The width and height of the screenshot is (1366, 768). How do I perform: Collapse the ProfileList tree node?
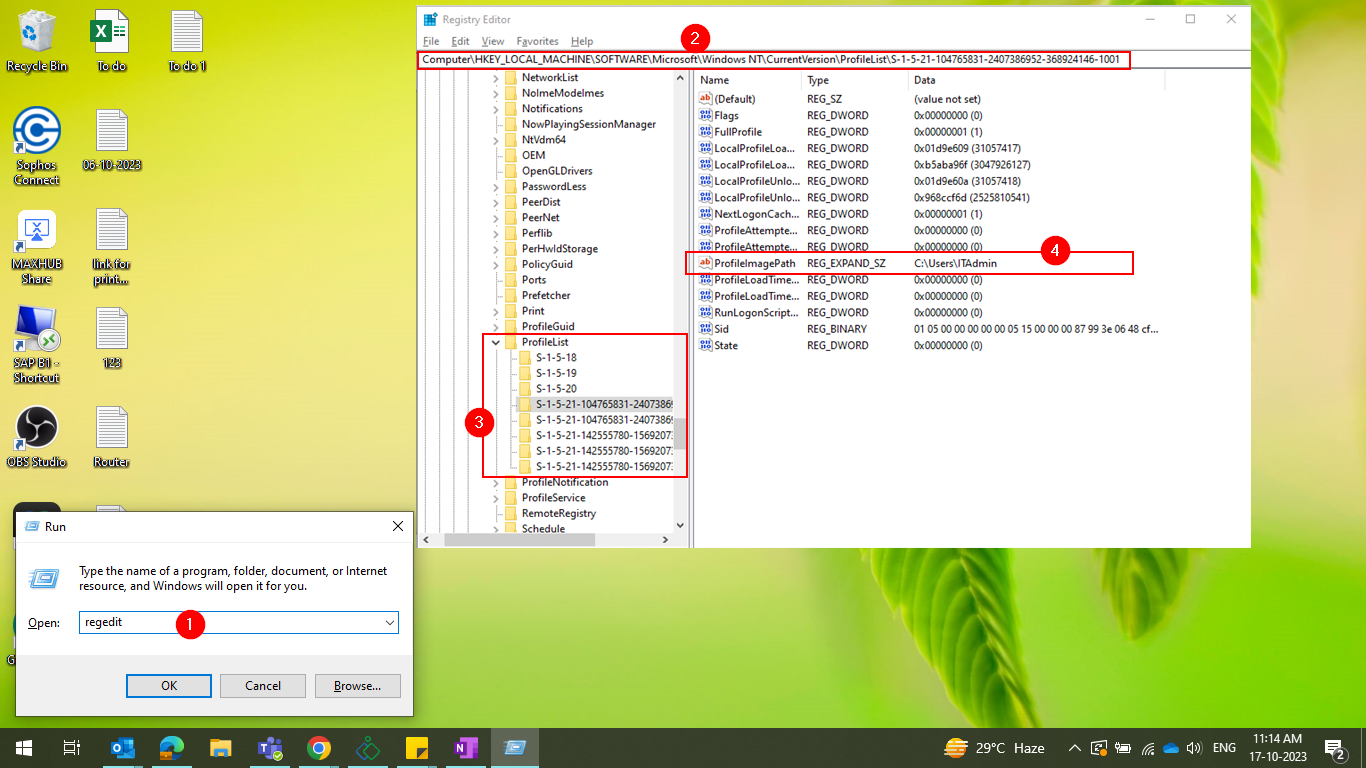click(496, 342)
